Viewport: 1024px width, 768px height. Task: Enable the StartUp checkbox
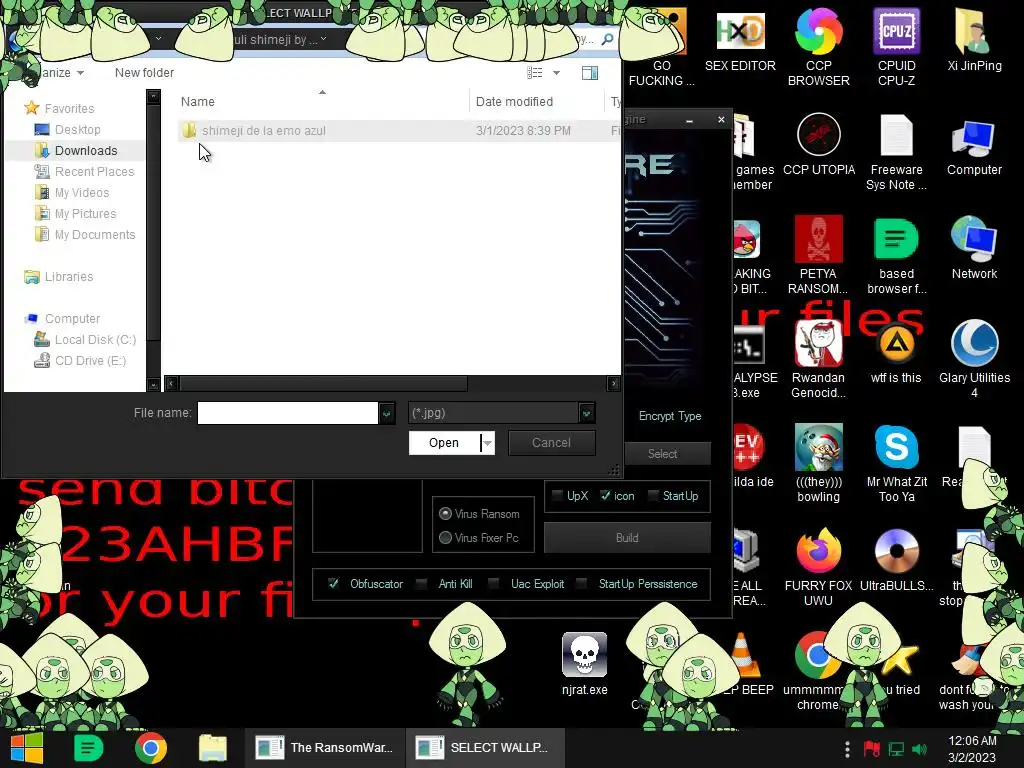652,496
